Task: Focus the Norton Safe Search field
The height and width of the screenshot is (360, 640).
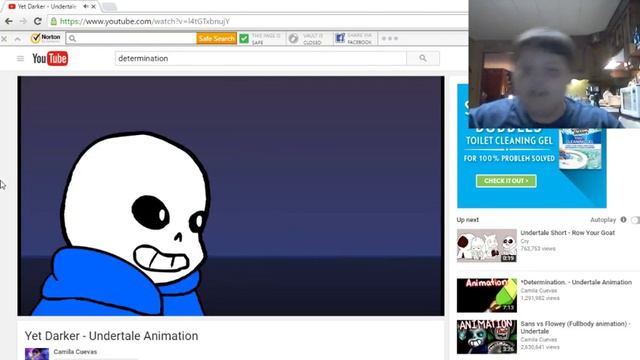Action: (131, 38)
